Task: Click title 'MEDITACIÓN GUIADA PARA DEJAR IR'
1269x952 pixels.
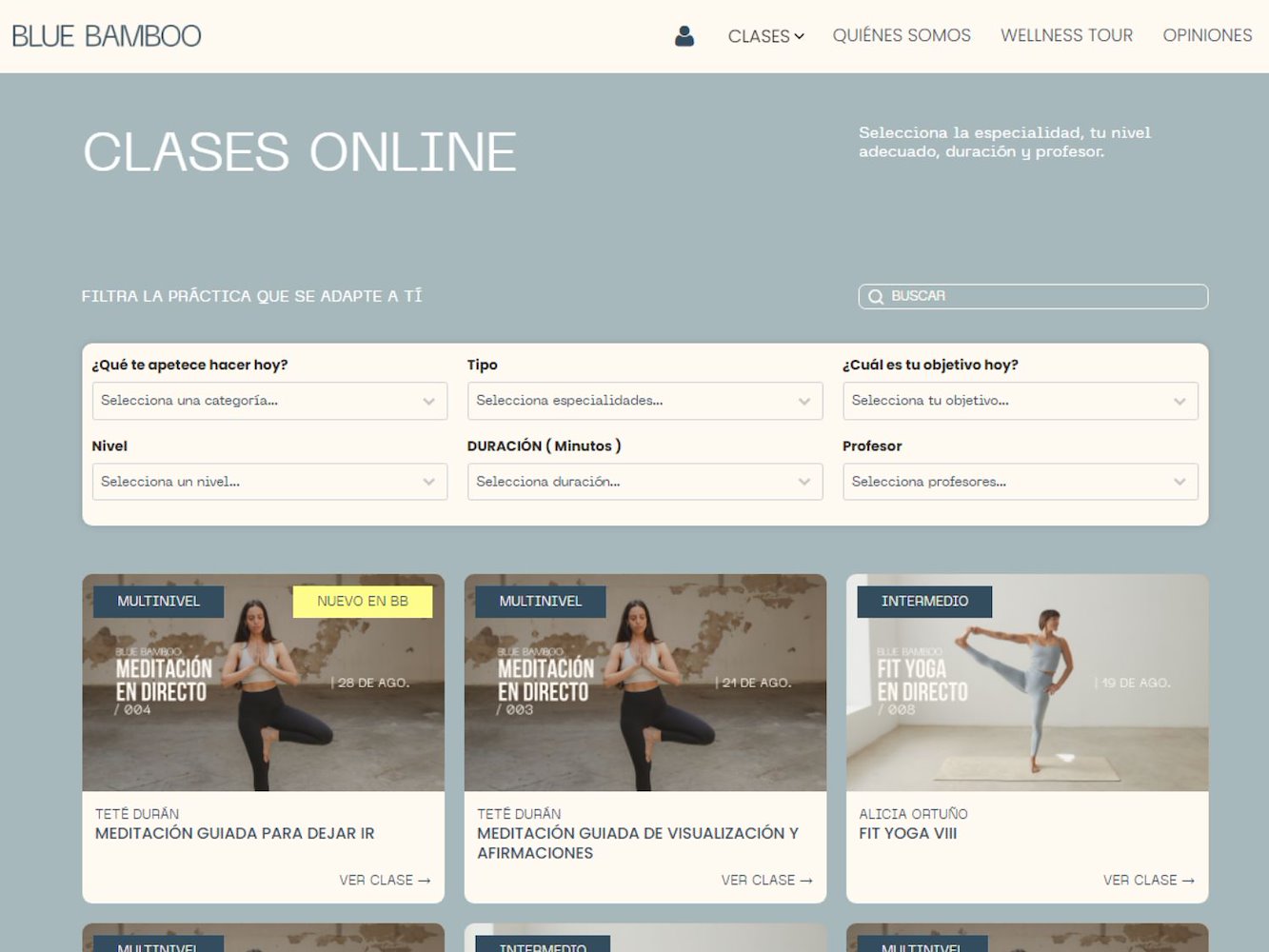Action: [235, 834]
